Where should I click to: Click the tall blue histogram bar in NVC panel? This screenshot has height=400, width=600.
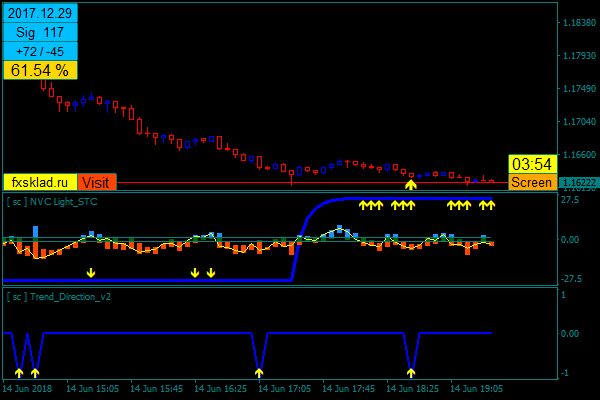click(x=36, y=234)
